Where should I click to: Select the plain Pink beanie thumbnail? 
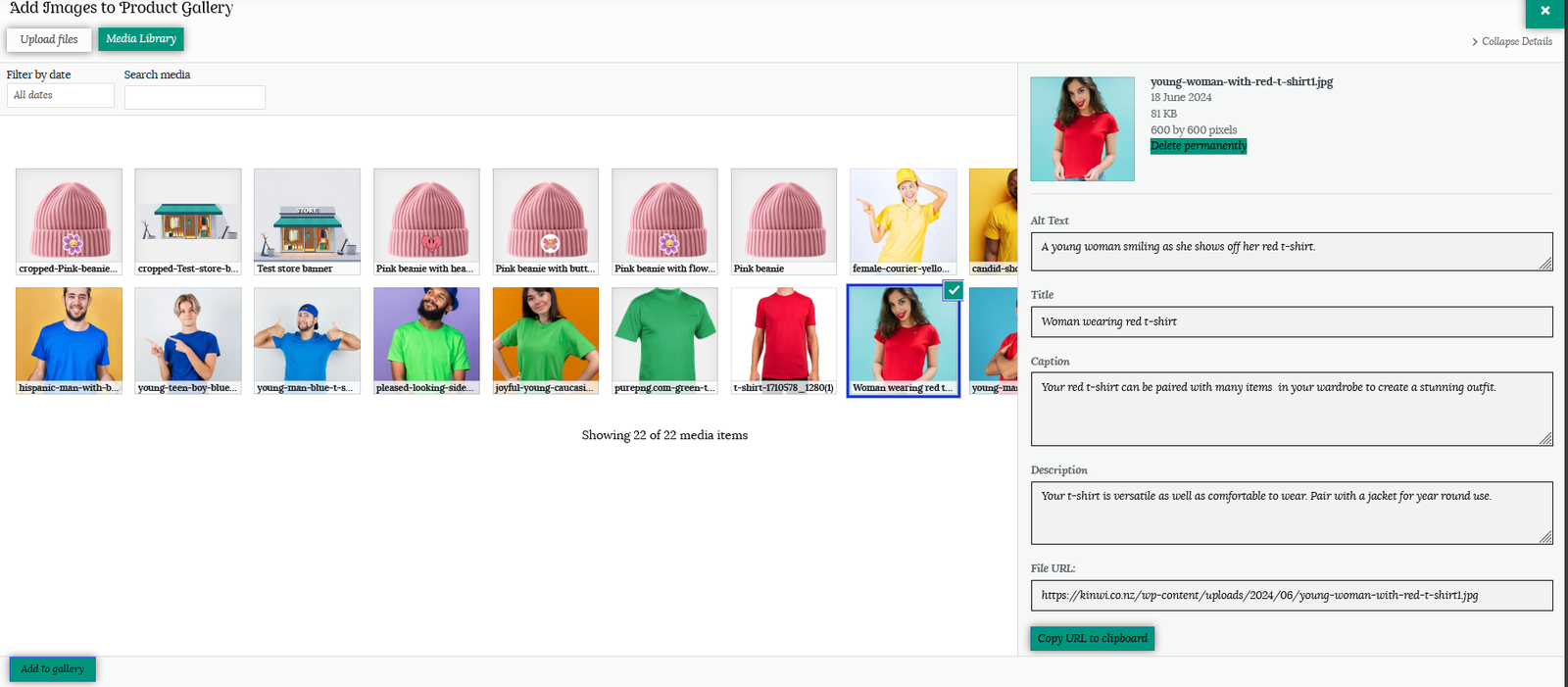(784, 221)
